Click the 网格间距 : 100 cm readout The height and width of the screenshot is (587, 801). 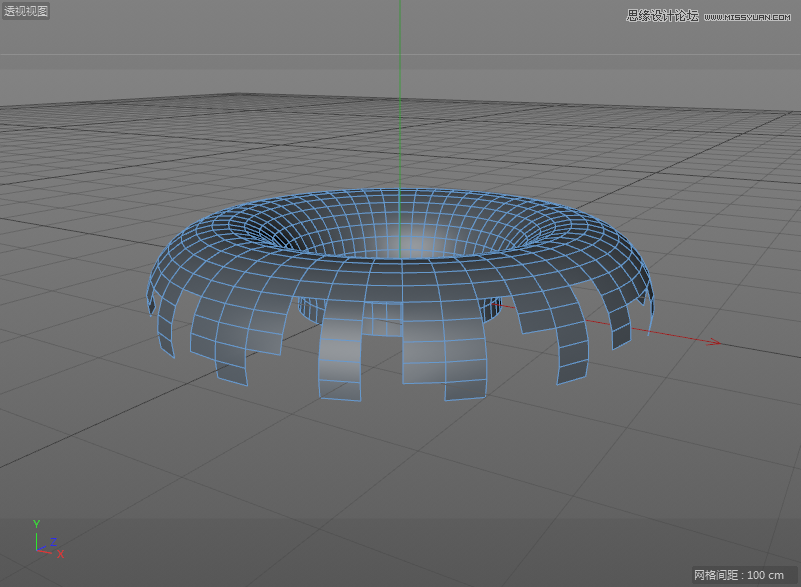(739, 575)
